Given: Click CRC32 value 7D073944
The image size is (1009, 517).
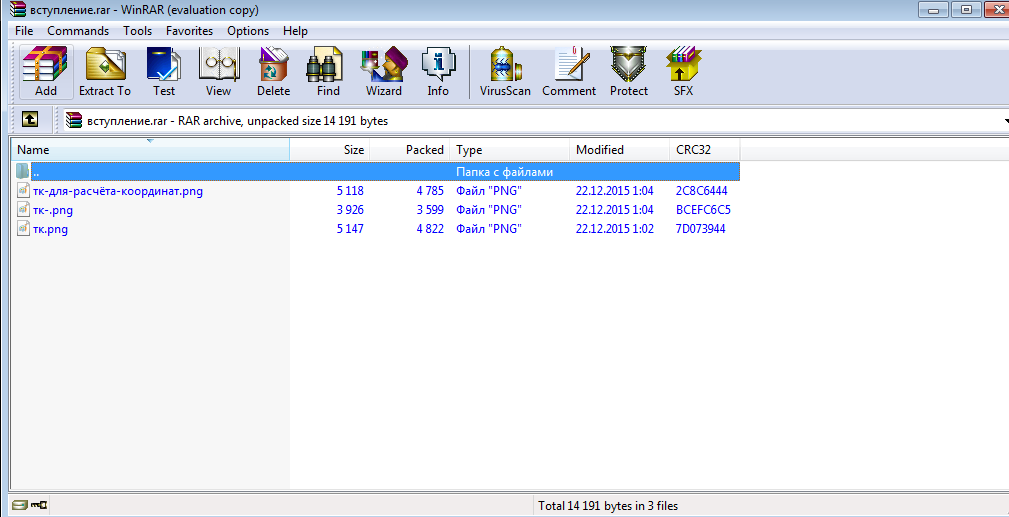Looking at the screenshot, I should point(701,229).
